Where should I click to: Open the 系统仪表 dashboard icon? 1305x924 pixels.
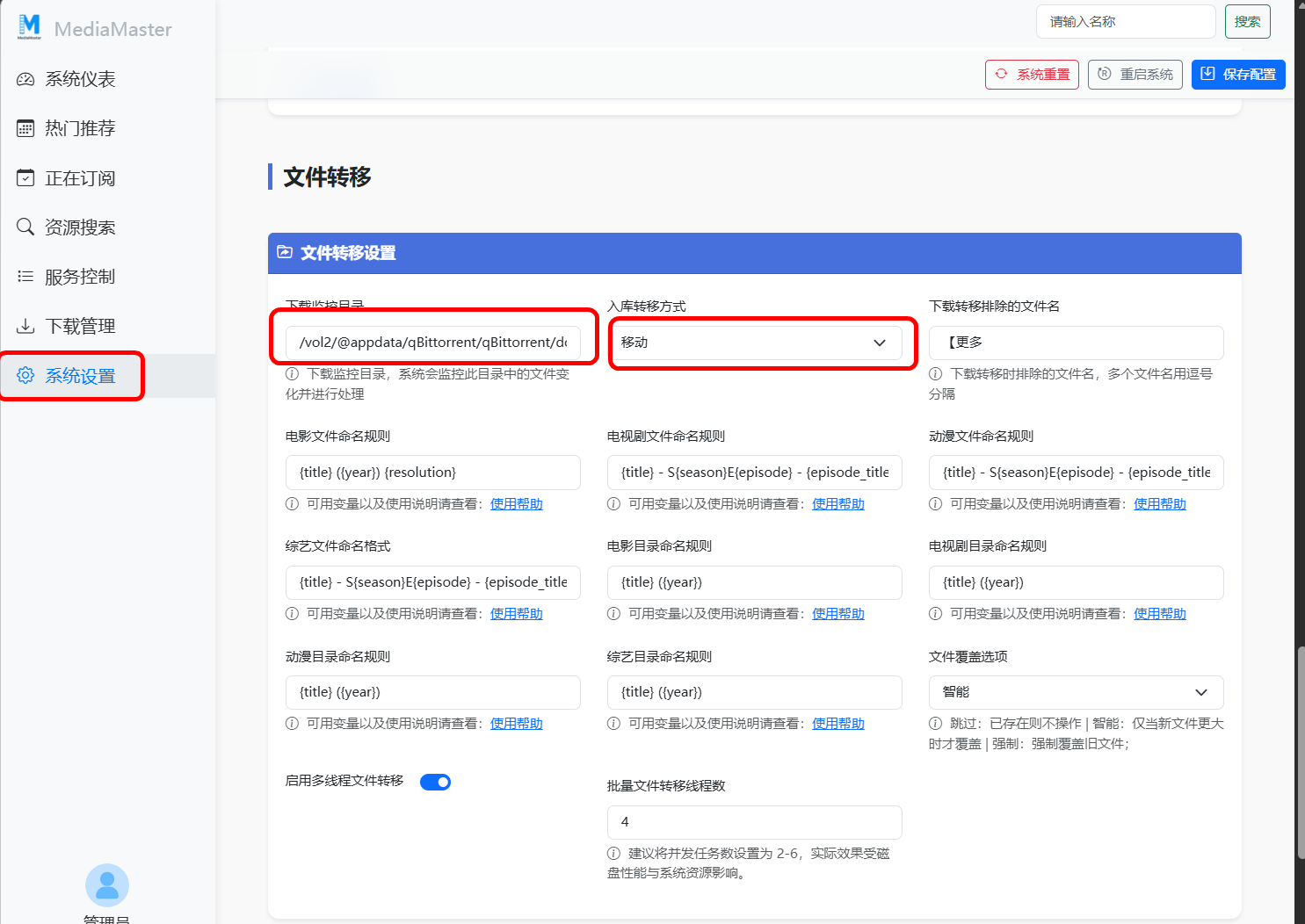point(26,79)
